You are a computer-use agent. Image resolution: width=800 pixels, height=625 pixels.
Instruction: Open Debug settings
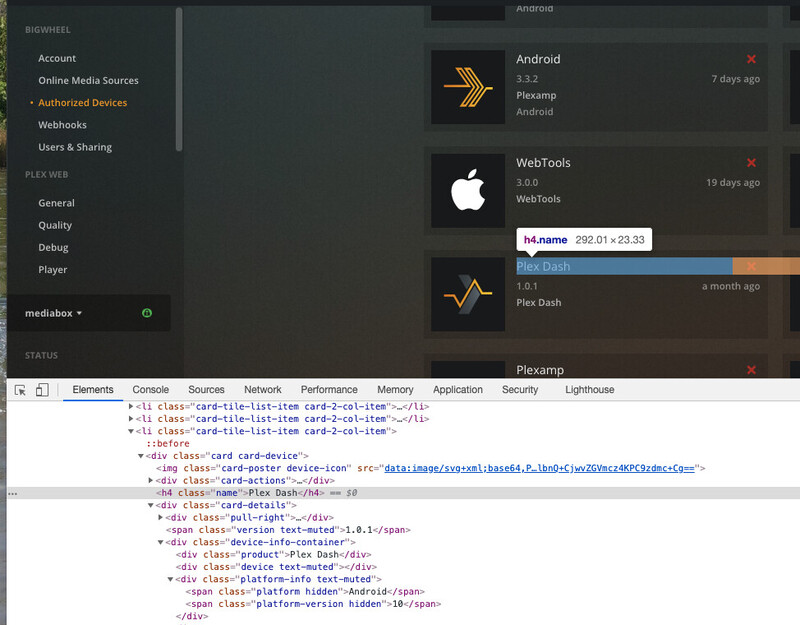click(x=53, y=247)
